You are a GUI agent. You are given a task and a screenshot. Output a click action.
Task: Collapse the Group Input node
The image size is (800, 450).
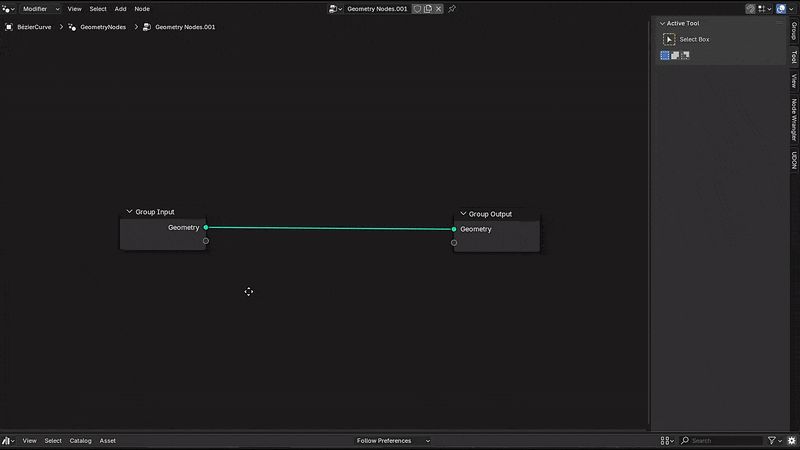[x=129, y=211]
